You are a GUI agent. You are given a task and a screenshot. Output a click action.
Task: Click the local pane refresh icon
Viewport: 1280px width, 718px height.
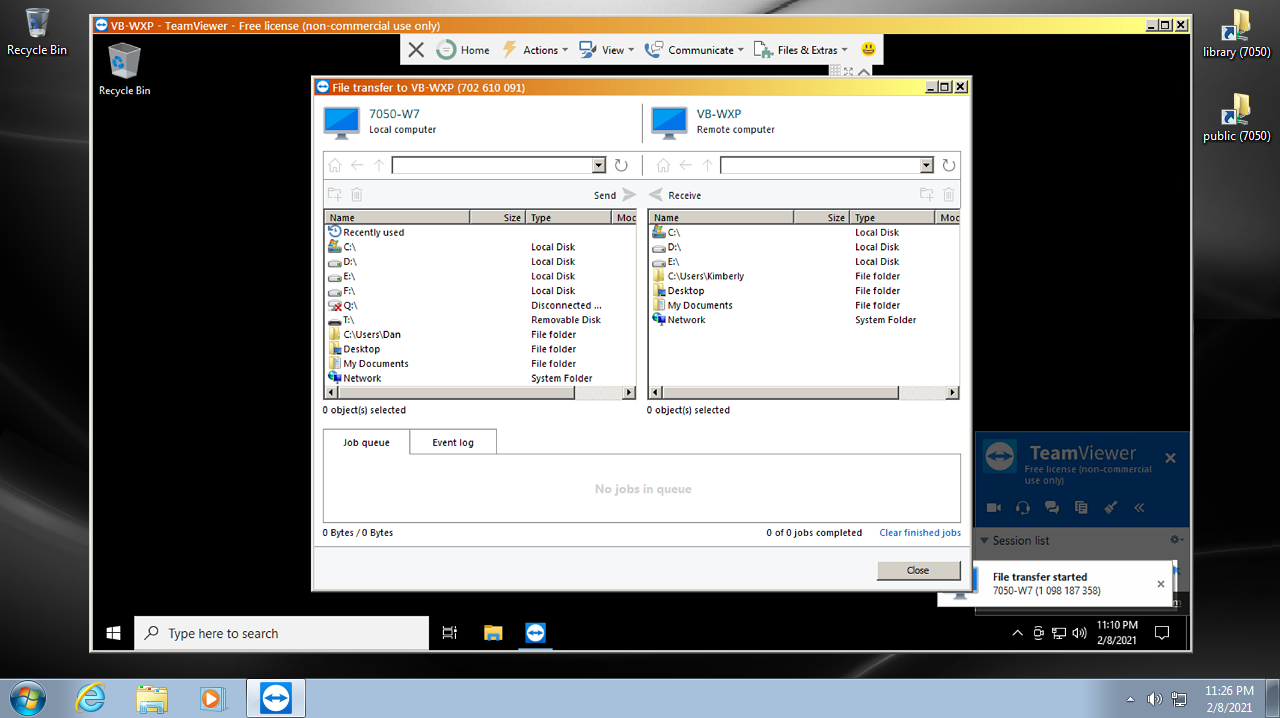(621, 166)
